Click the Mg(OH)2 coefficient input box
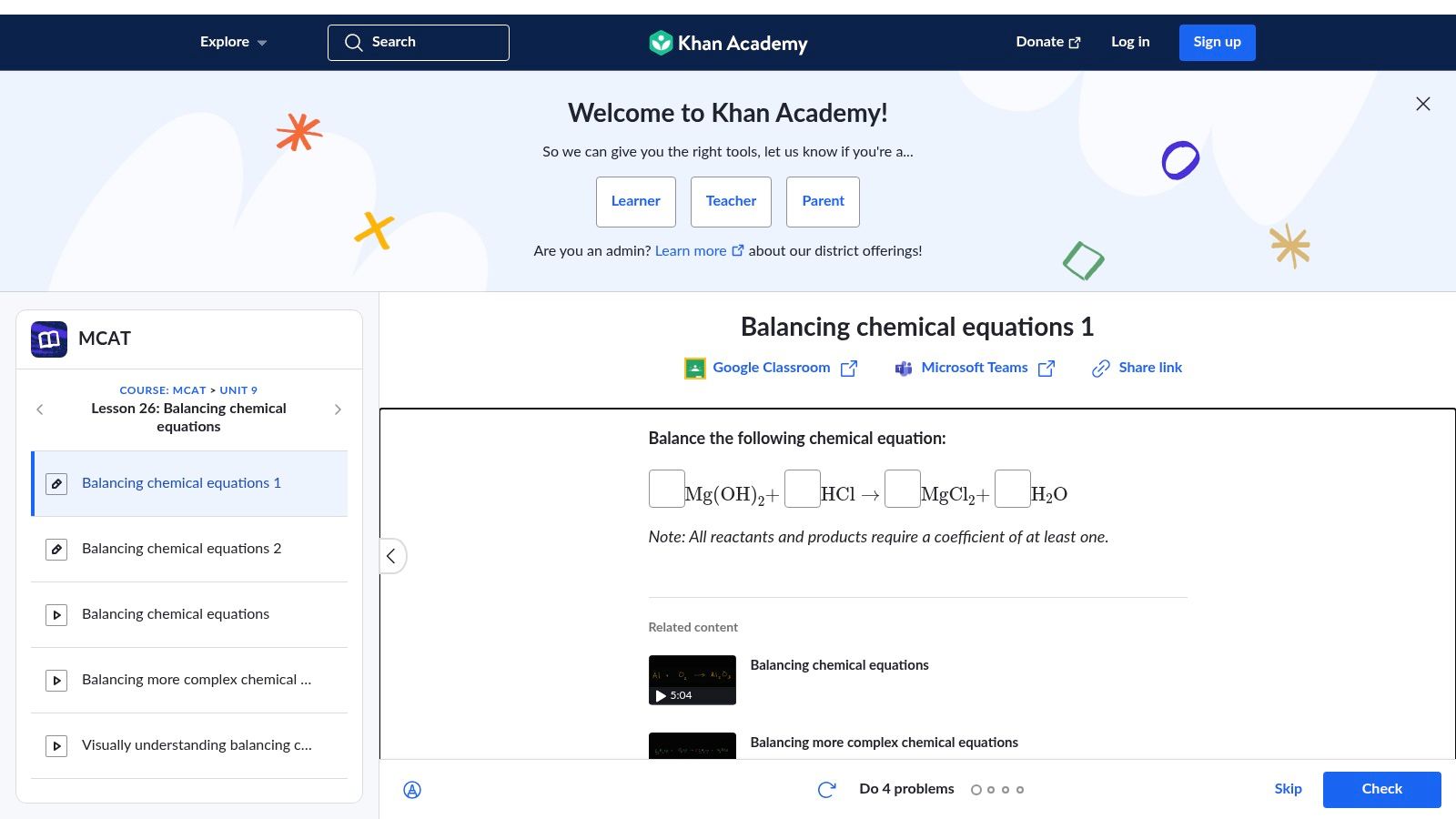1456x819 pixels. pos(667,489)
